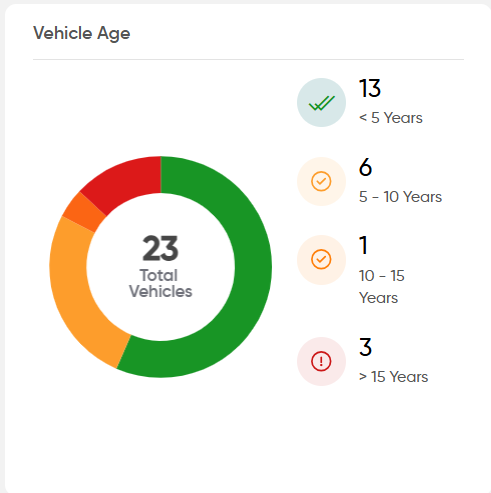Click the '< 5 Years' label
491x493 pixels.
coord(391,118)
